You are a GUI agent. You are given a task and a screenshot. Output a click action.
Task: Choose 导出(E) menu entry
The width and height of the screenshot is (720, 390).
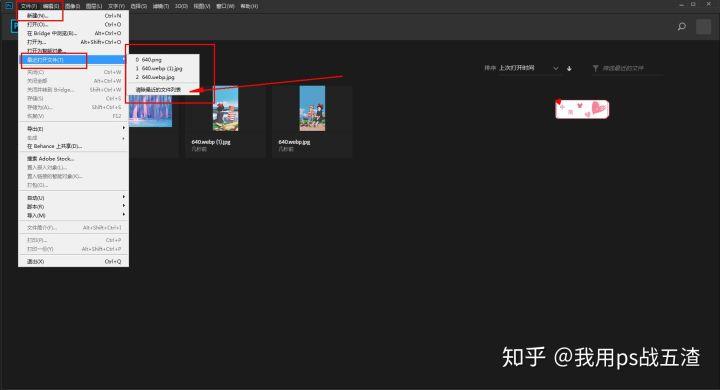pyautogui.click(x=73, y=129)
